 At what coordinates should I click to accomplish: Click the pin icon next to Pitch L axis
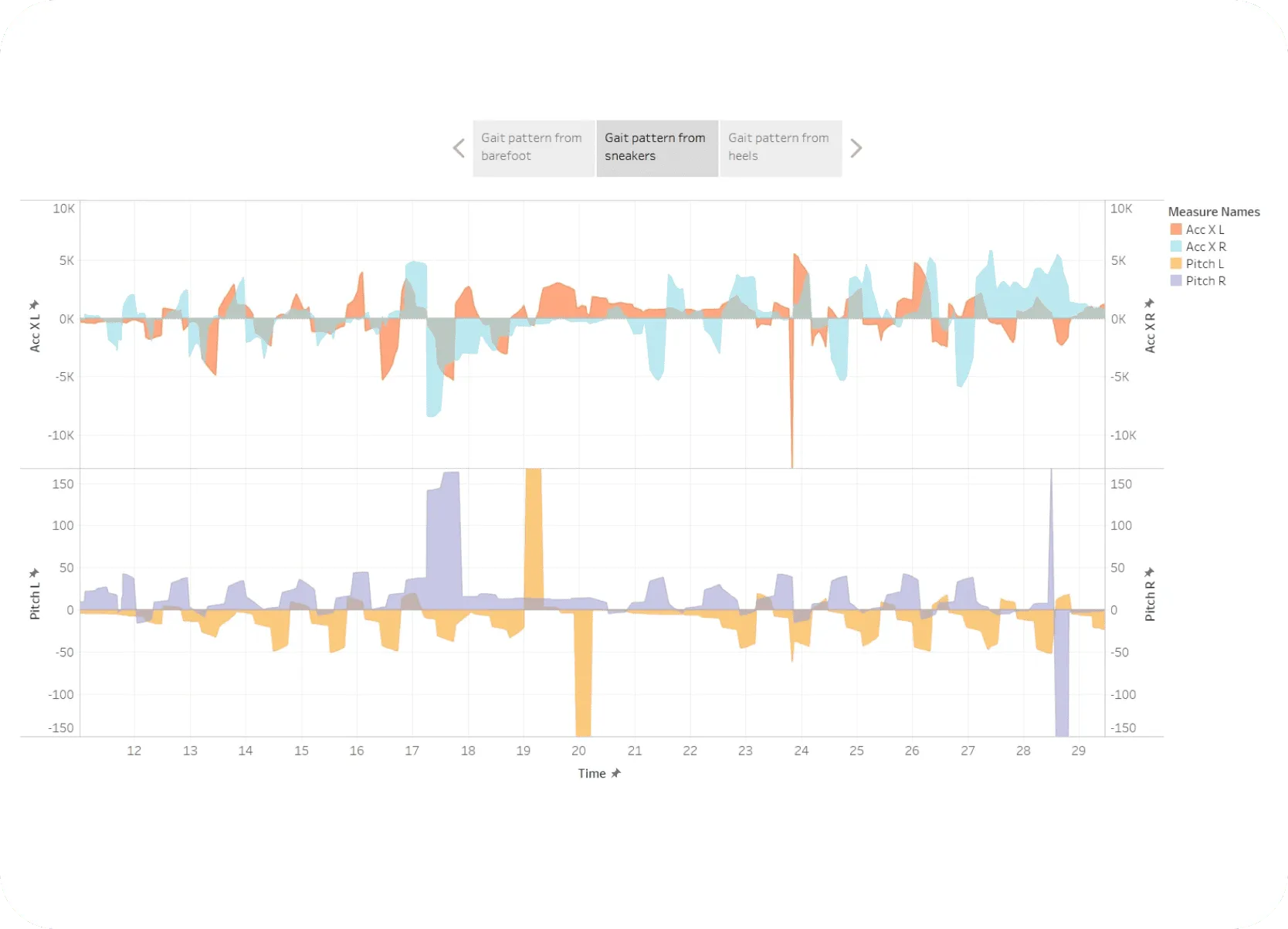click(x=34, y=573)
